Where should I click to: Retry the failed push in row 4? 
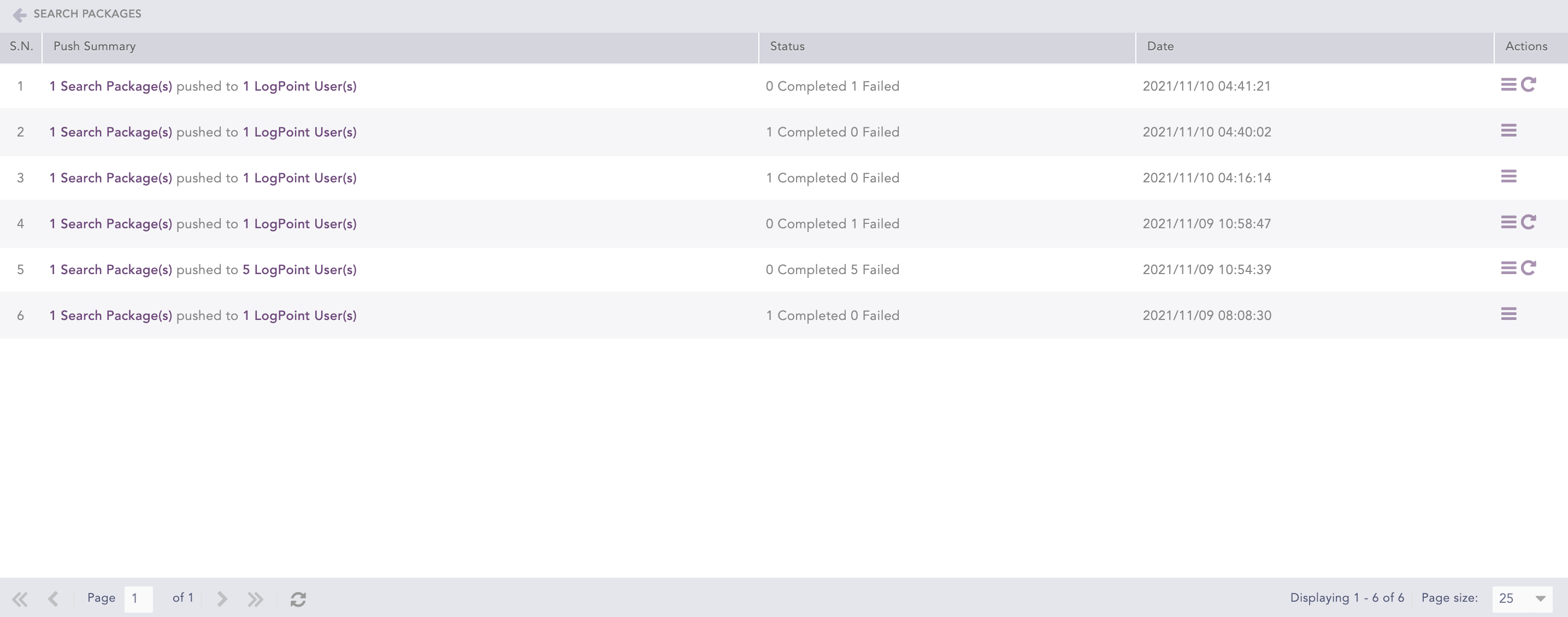[1529, 222]
